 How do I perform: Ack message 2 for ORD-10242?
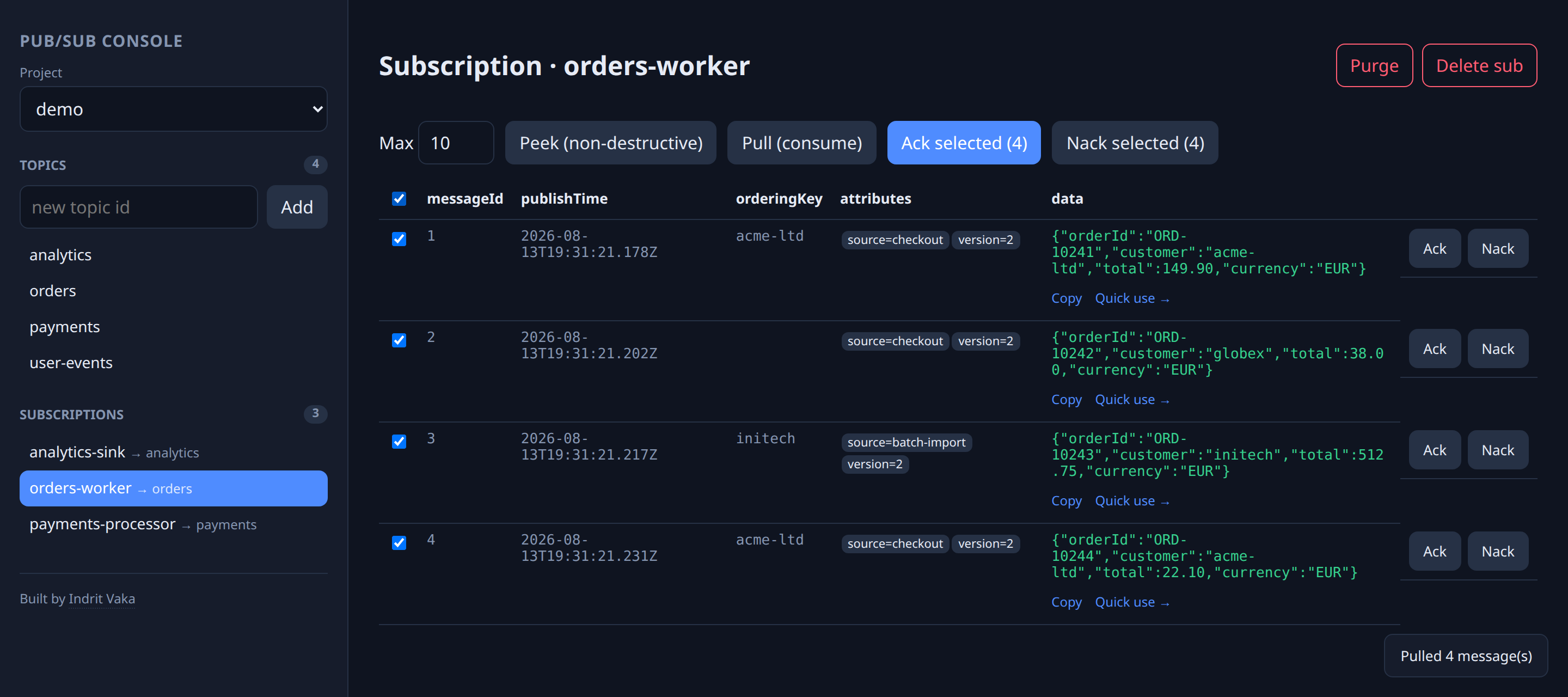point(1435,349)
